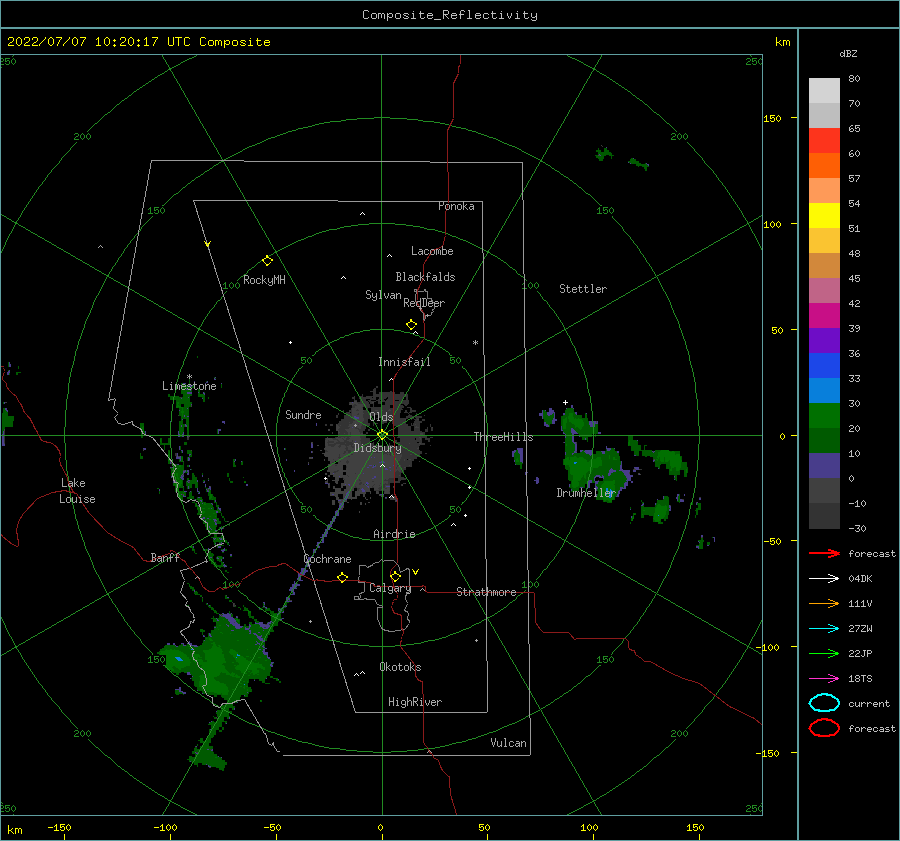Screen dimensions: 900x841
Task: Click the dBZ legend heading
Action: pos(848,54)
